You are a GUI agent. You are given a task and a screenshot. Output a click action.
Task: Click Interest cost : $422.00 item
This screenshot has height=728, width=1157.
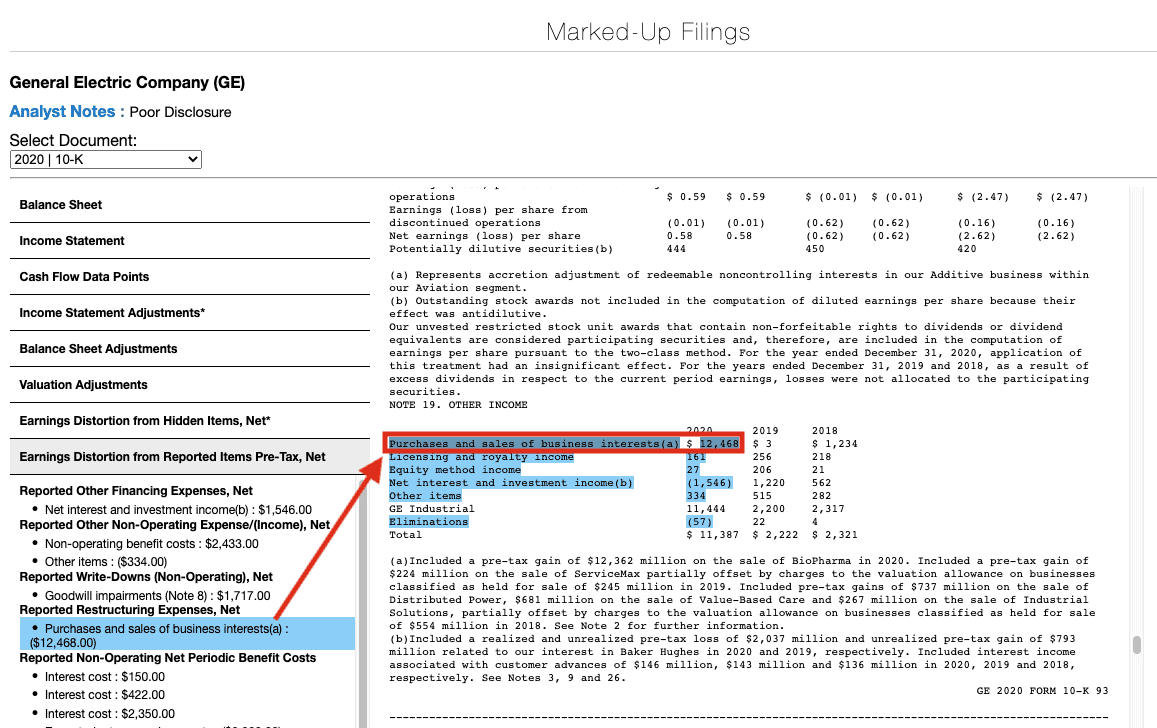pyautogui.click(x=105, y=695)
